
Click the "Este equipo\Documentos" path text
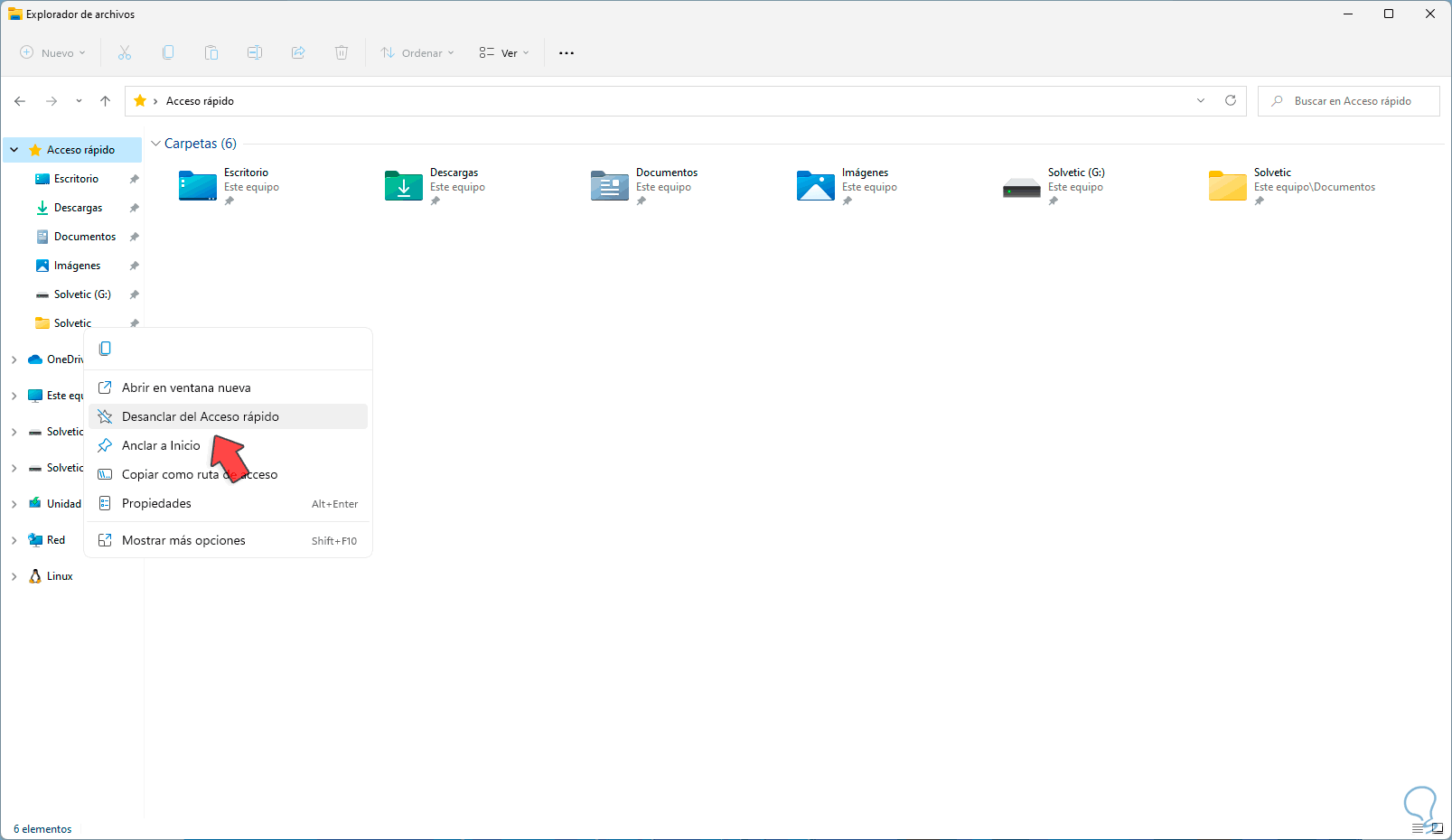(1315, 187)
